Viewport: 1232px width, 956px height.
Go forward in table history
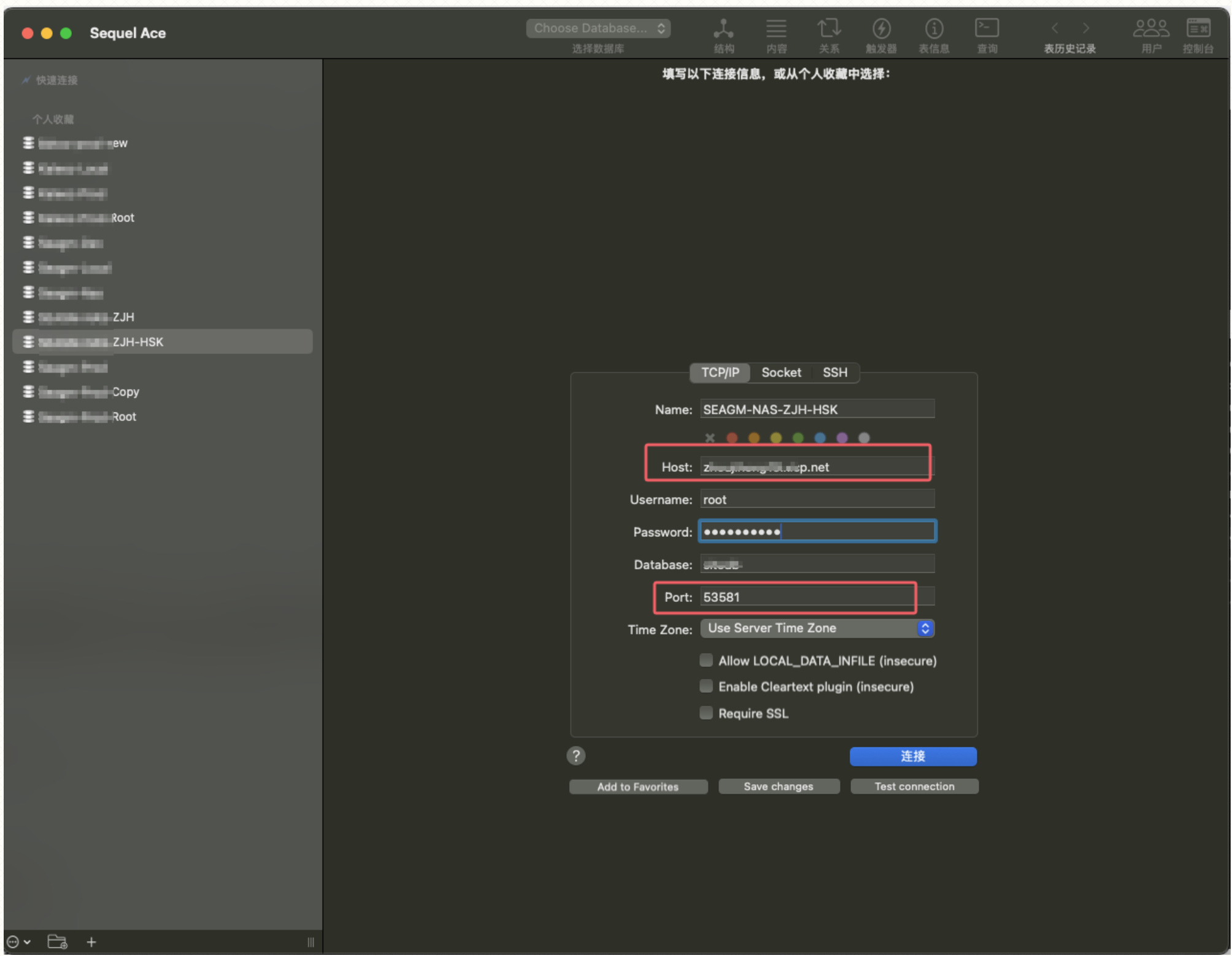pyautogui.click(x=1086, y=28)
